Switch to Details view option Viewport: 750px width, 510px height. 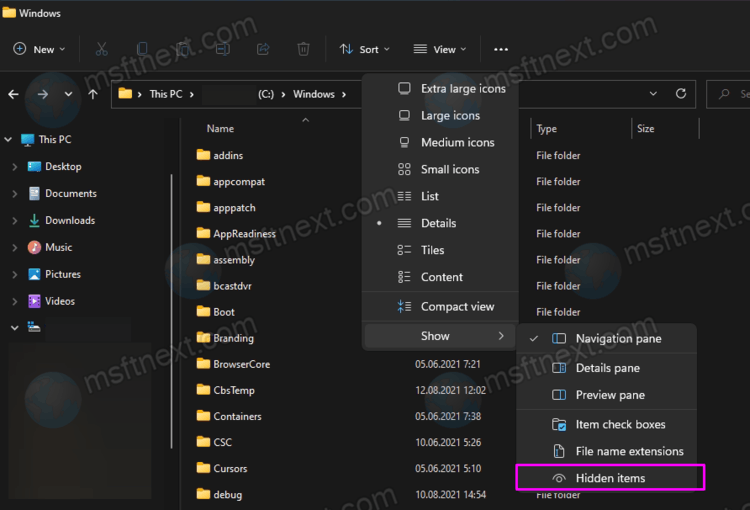[440, 223]
